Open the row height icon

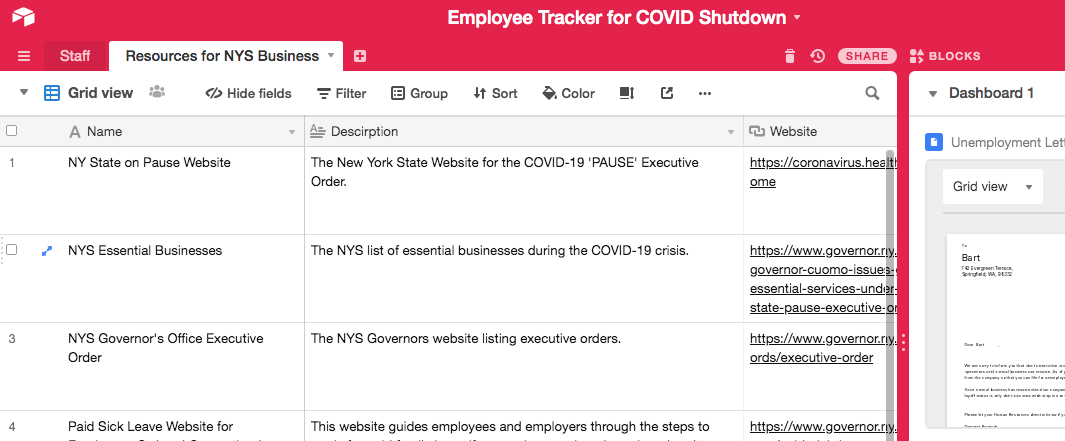pyautogui.click(x=627, y=93)
